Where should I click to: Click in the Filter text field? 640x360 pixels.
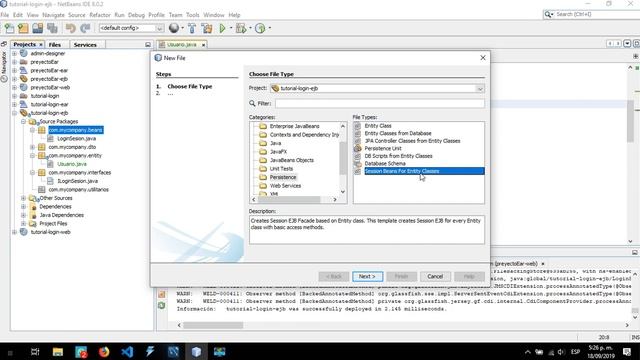click(380, 104)
